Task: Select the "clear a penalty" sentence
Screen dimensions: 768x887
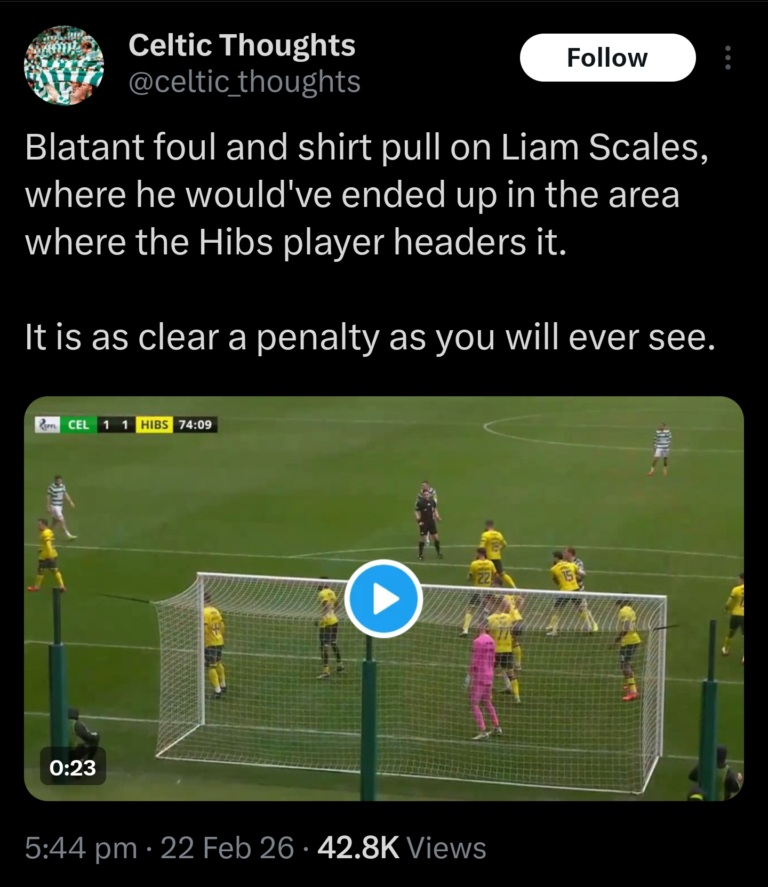Action: coord(370,338)
